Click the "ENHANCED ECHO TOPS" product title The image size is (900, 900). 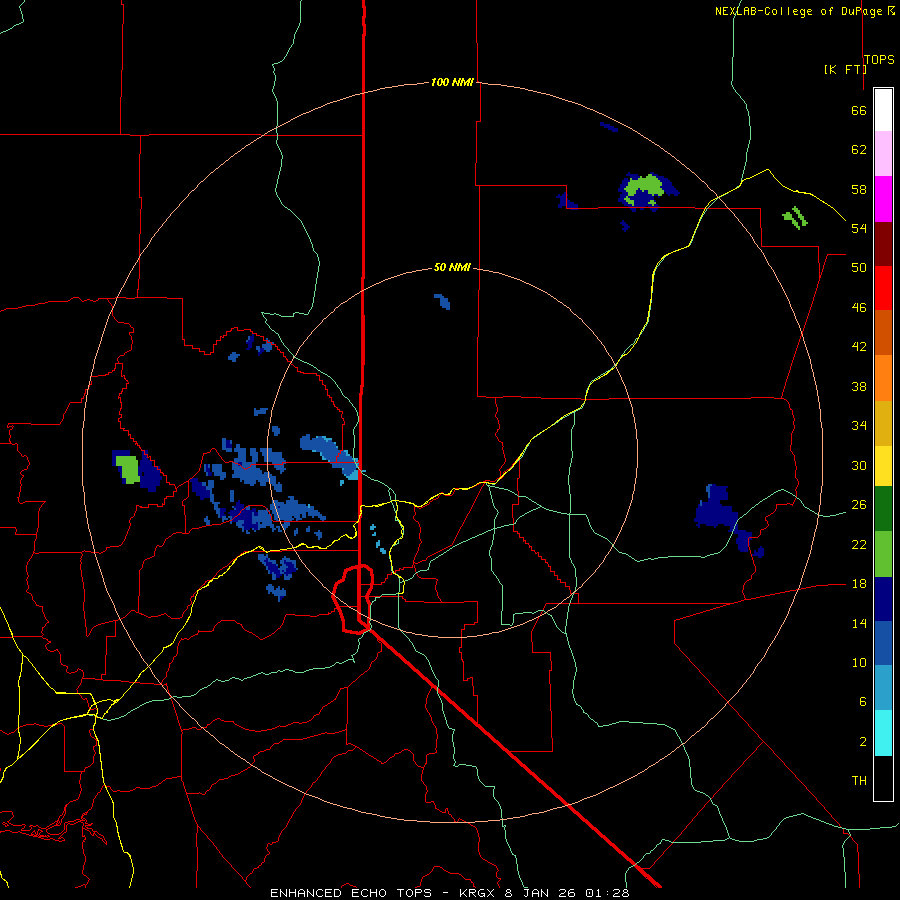pos(351,893)
